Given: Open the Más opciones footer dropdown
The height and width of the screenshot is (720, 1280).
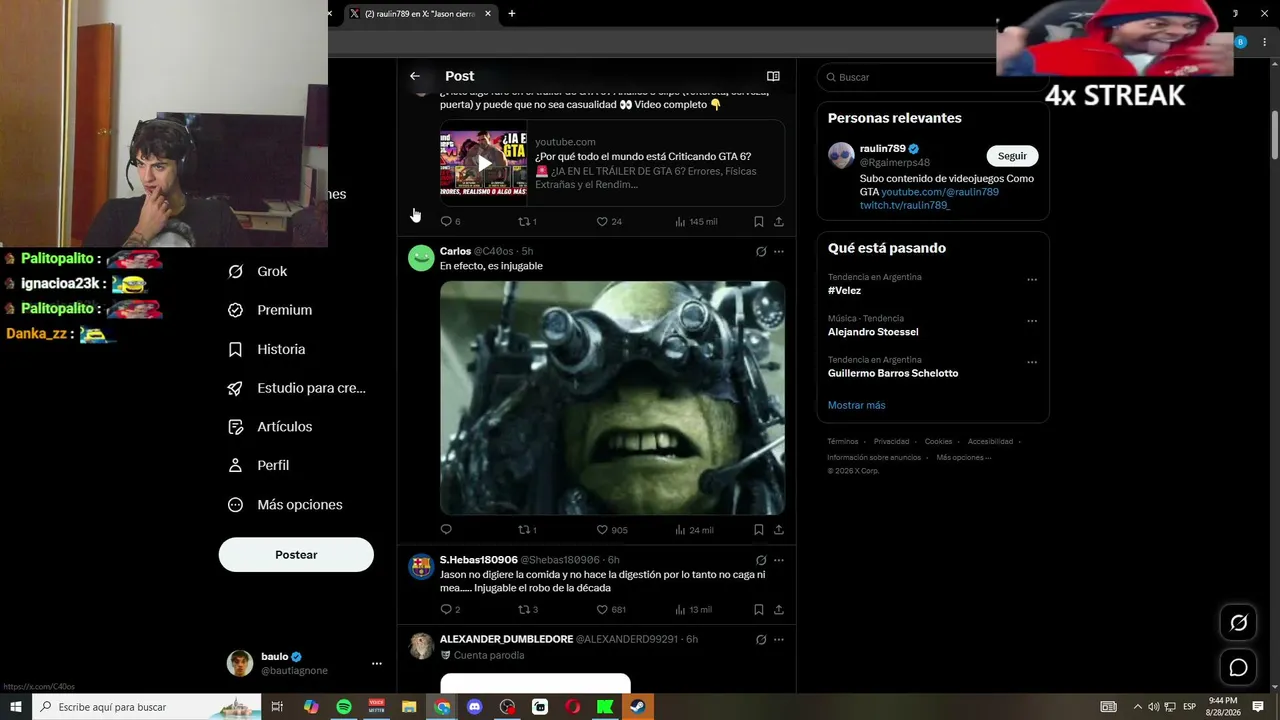Looking at the screenshot, I should [x=964, y=457].
